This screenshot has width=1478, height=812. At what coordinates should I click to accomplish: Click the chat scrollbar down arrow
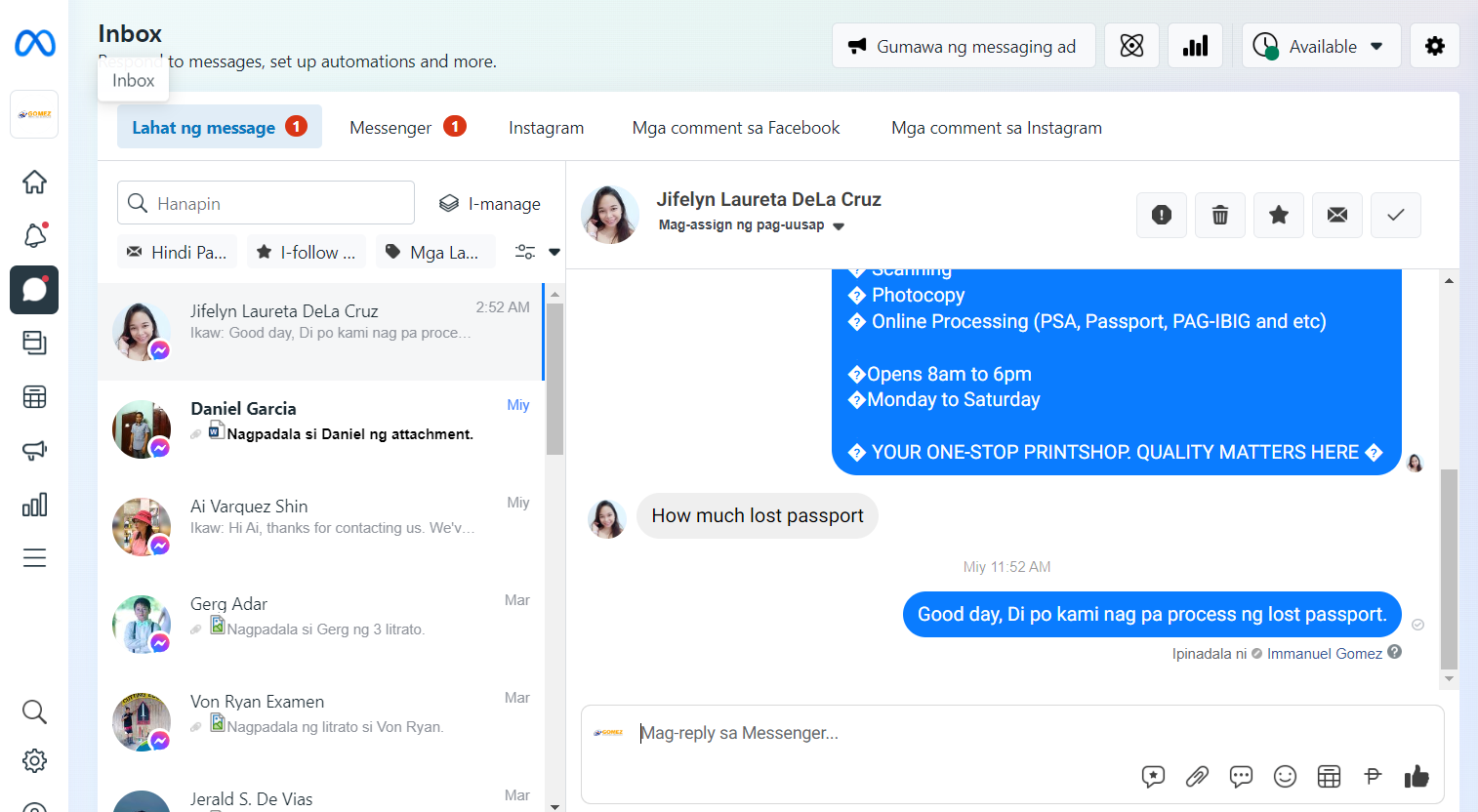click(x=1450, y=679)
